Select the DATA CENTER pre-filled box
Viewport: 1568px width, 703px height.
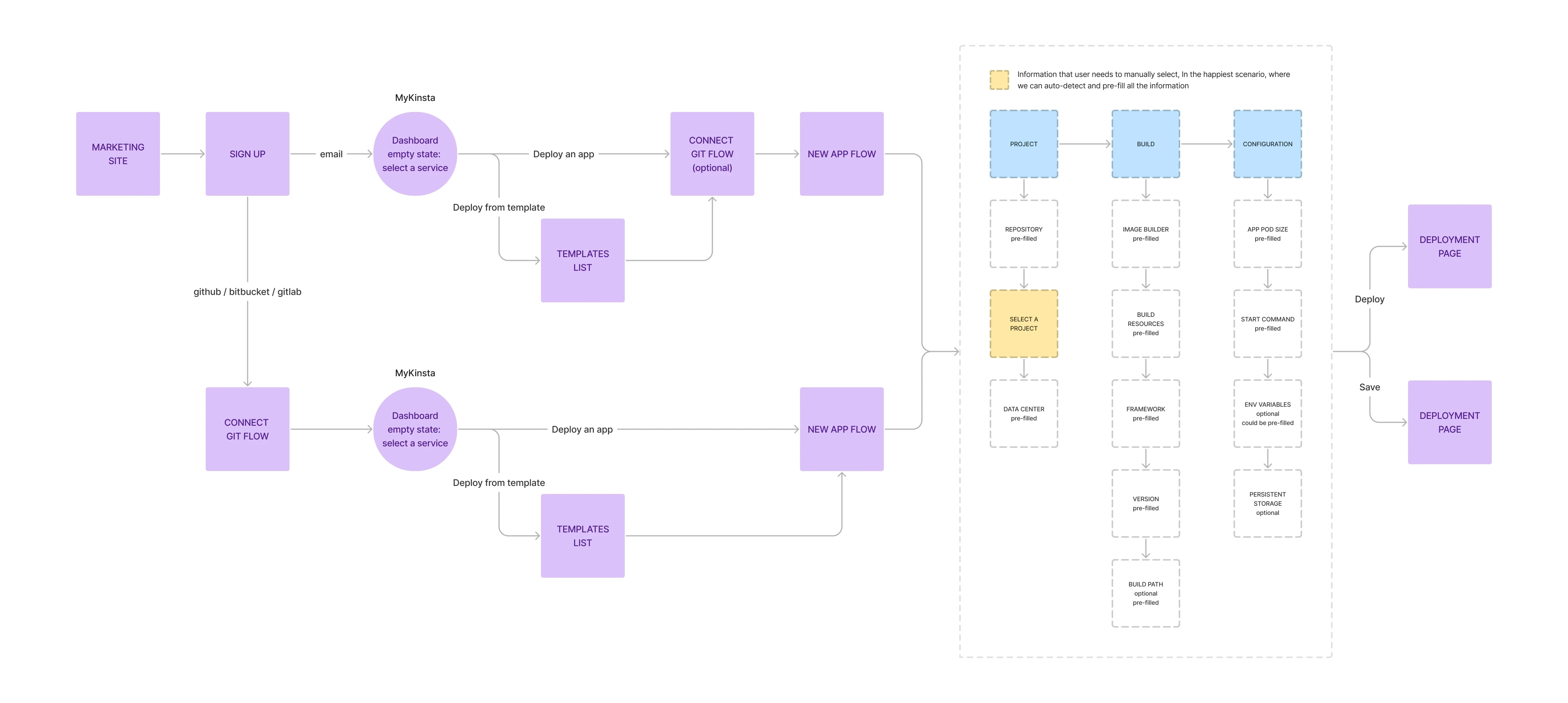pos(1024,414)
